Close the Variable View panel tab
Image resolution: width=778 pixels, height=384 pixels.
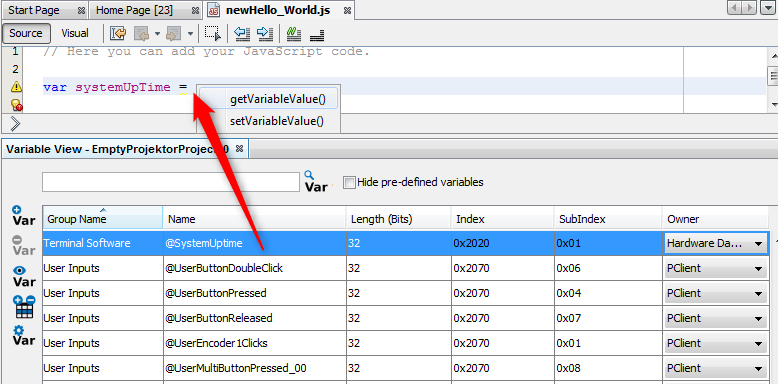tap(239, 149)
